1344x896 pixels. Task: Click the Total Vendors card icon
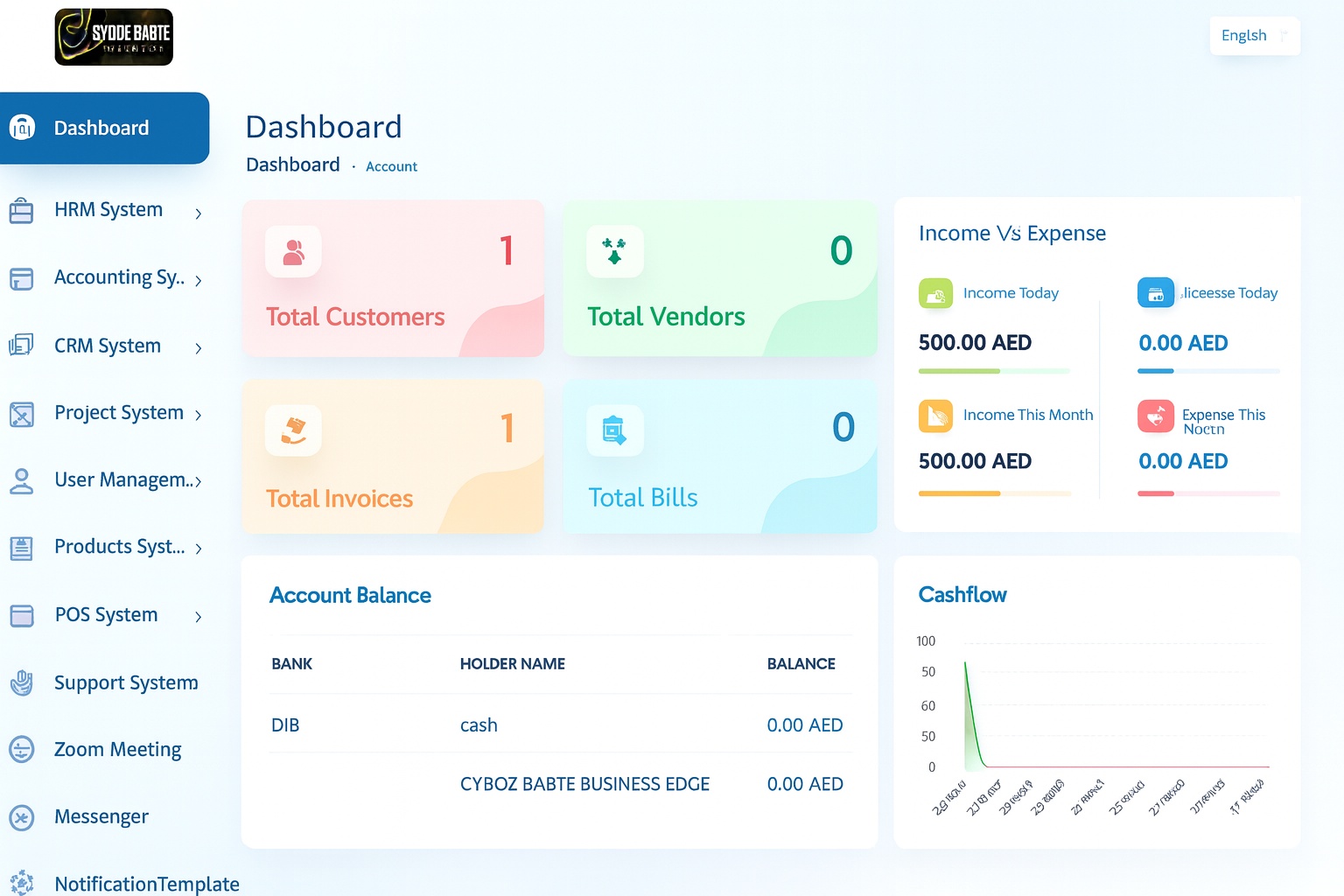(x=614, y=252)
